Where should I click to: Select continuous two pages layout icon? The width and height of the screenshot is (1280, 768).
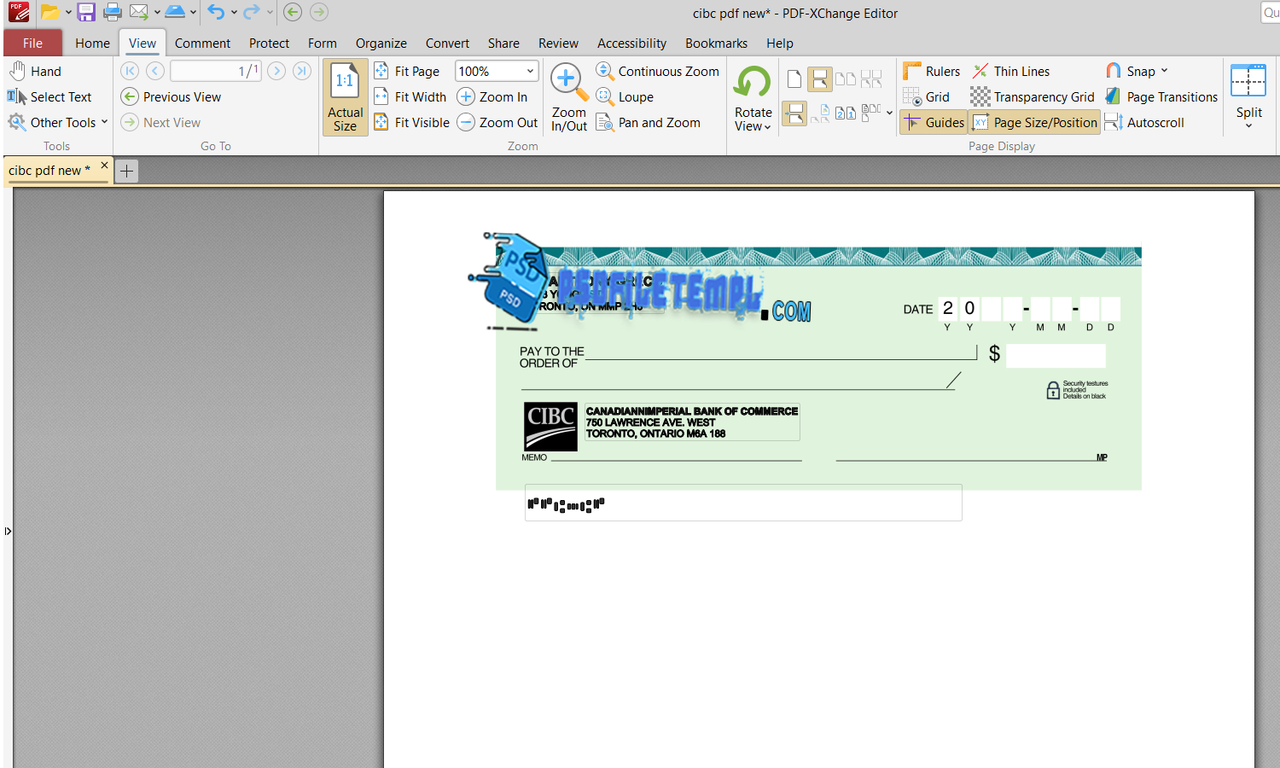point(871,80)
